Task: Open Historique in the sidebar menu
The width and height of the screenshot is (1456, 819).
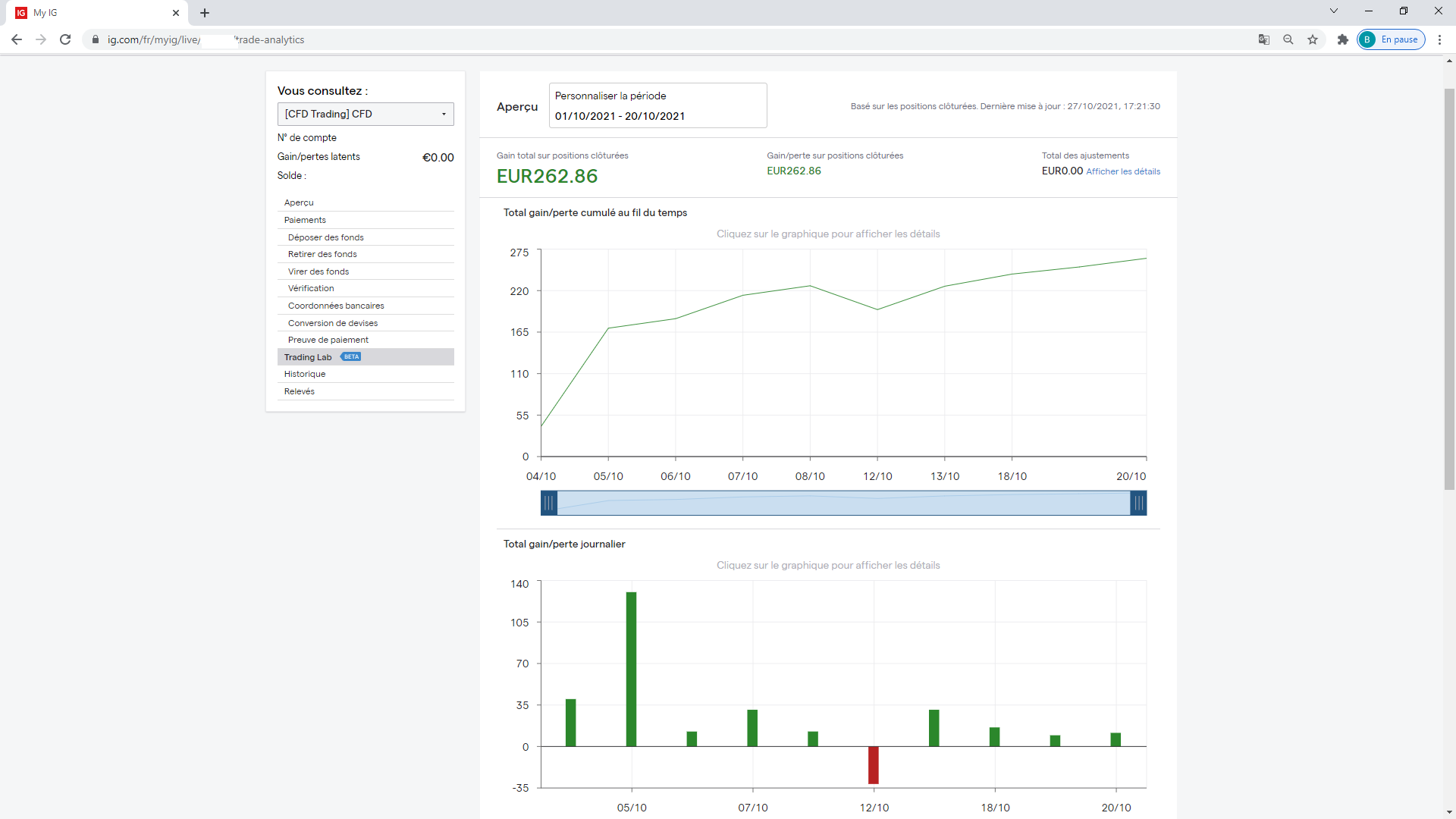Action: coord(305,374)
